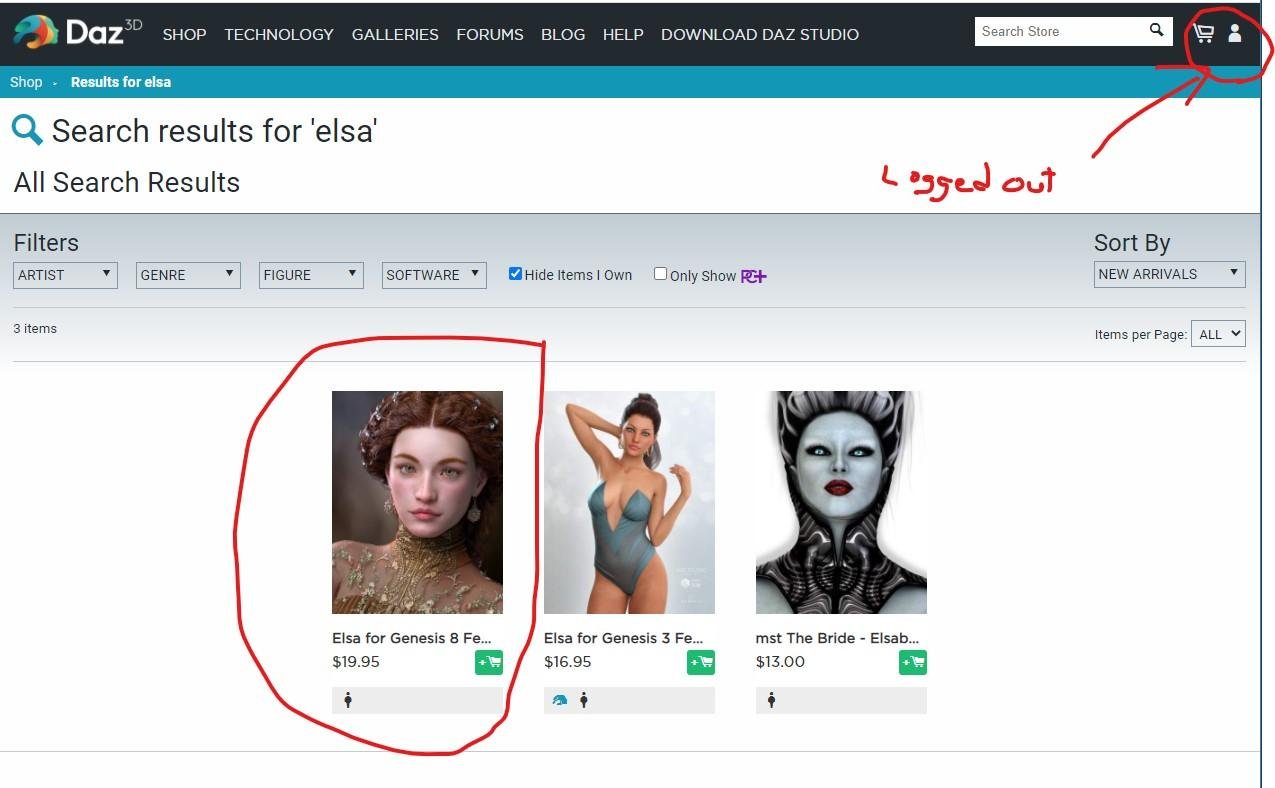Open the SOFTWARE filter dropdown
The width and height of the screenshot is (1275, 788).
(434, 275)
